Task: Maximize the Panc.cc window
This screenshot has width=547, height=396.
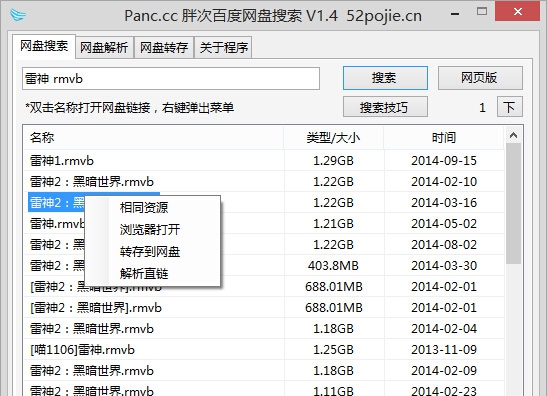Action: coord(482,12)
